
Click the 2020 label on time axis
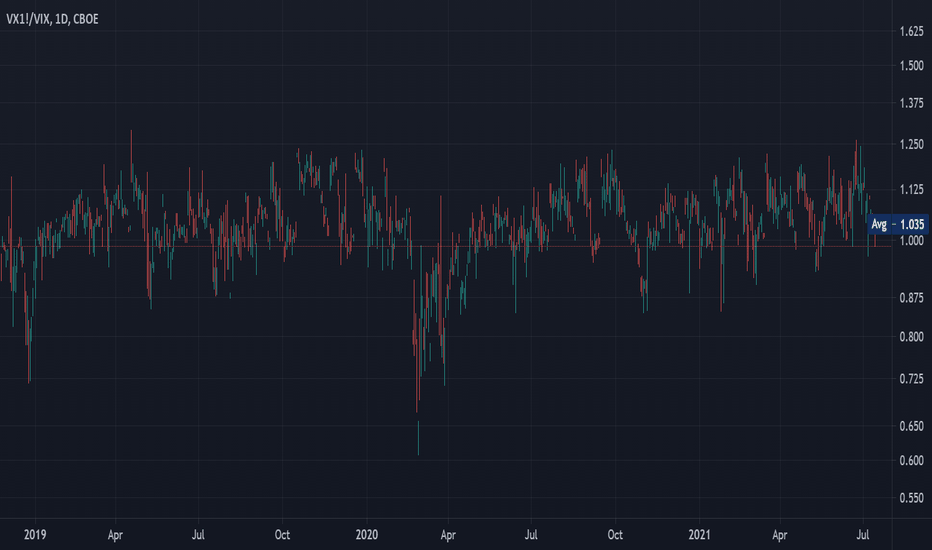[x=367, y=535]
